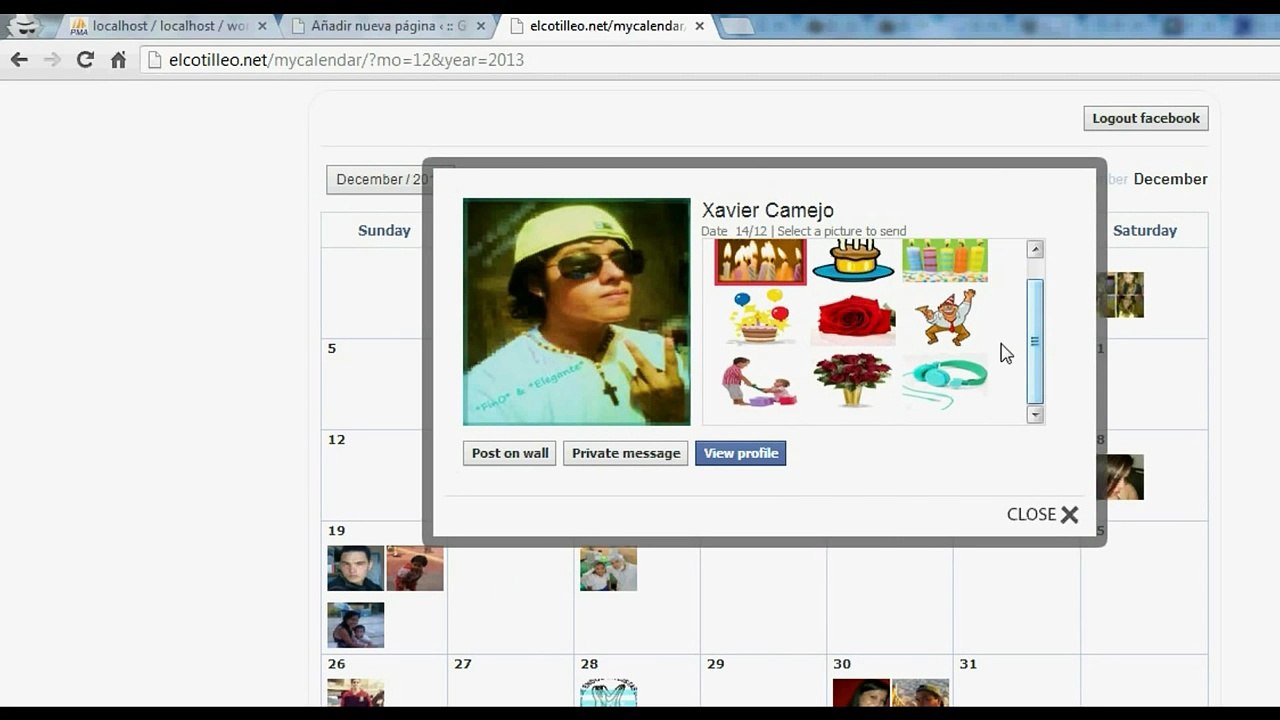Screen dimensions: 1280x720
Task: Go back with the browser back arrow
Action: coord(19,60)
